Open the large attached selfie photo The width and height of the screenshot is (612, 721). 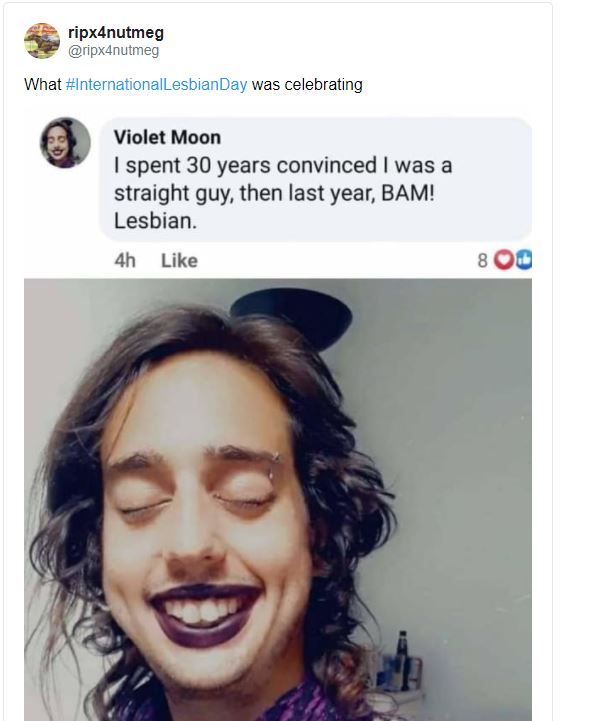[278, 500]
